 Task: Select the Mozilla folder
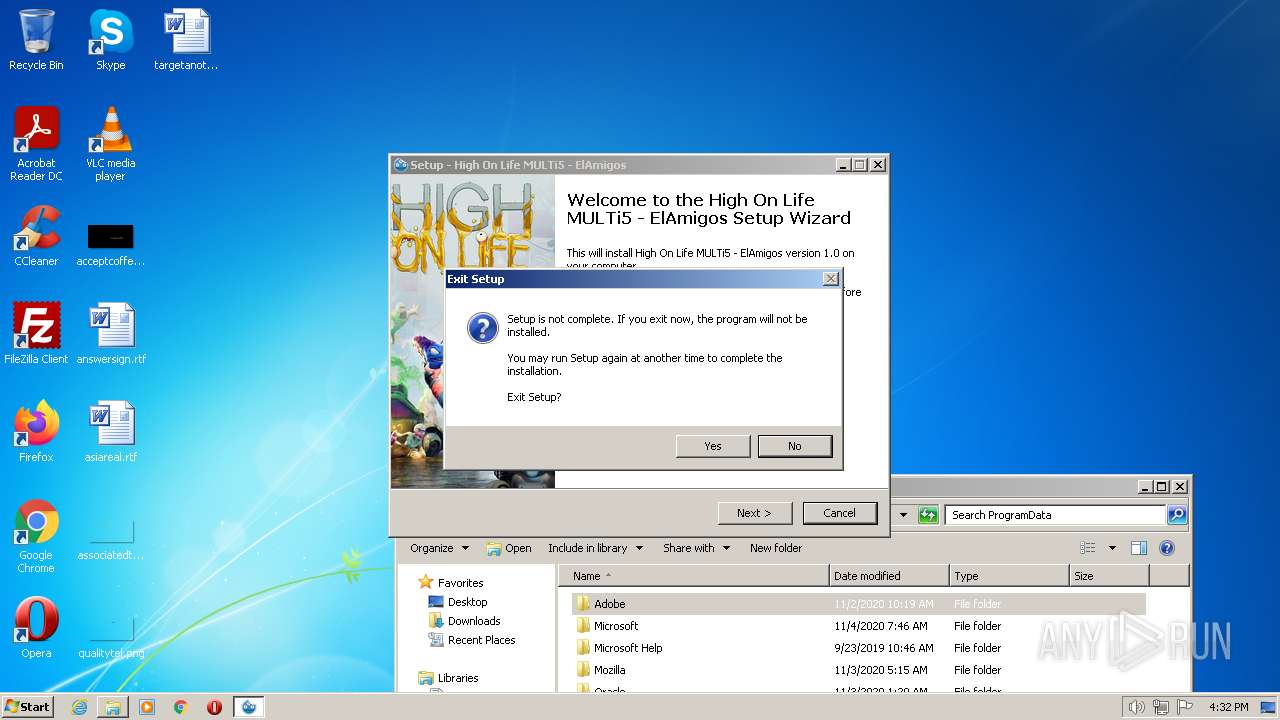coord(858,670)
